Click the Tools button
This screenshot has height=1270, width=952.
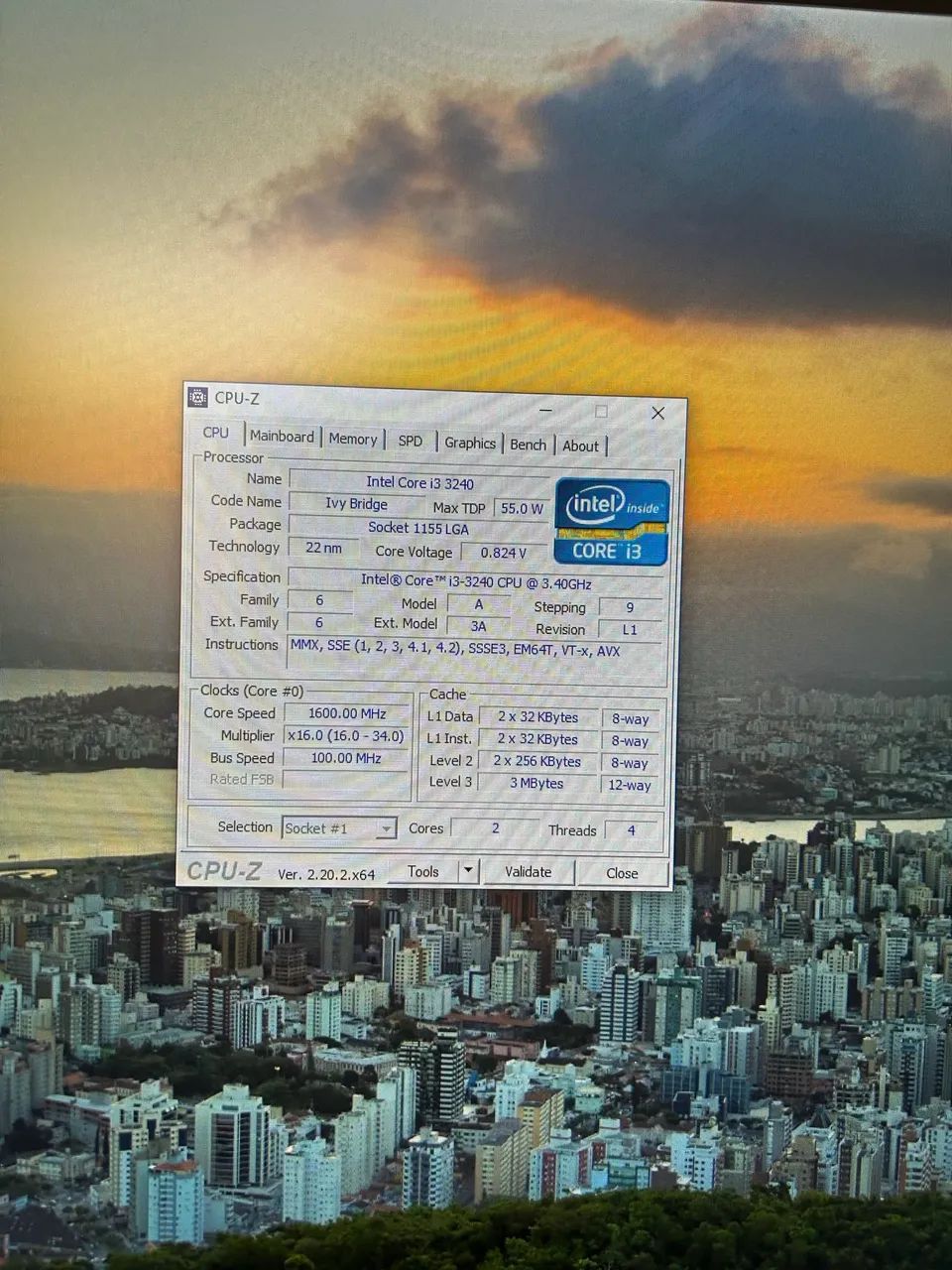422,871
